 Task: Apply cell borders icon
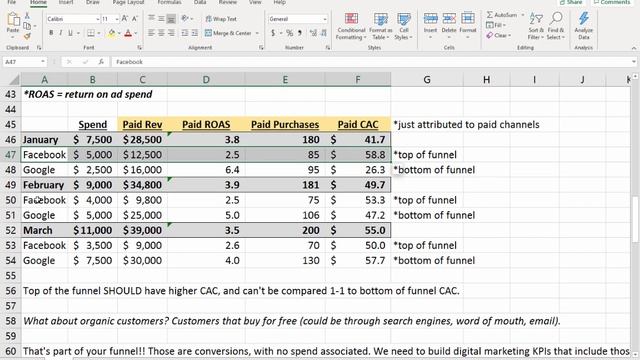point(91,33)
